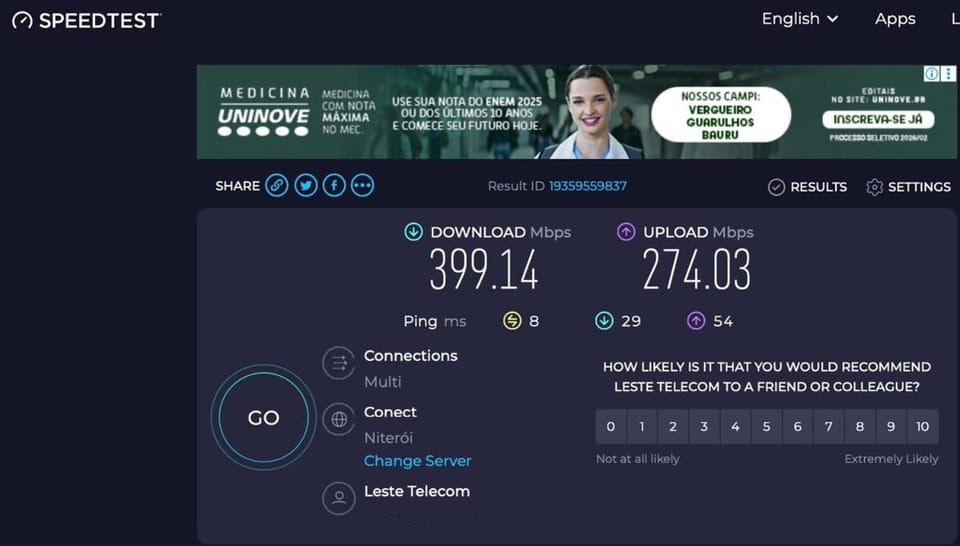960x546 pixels.
Task: Click the upload ping icon next to 54
Action: (x=696, y=321)
